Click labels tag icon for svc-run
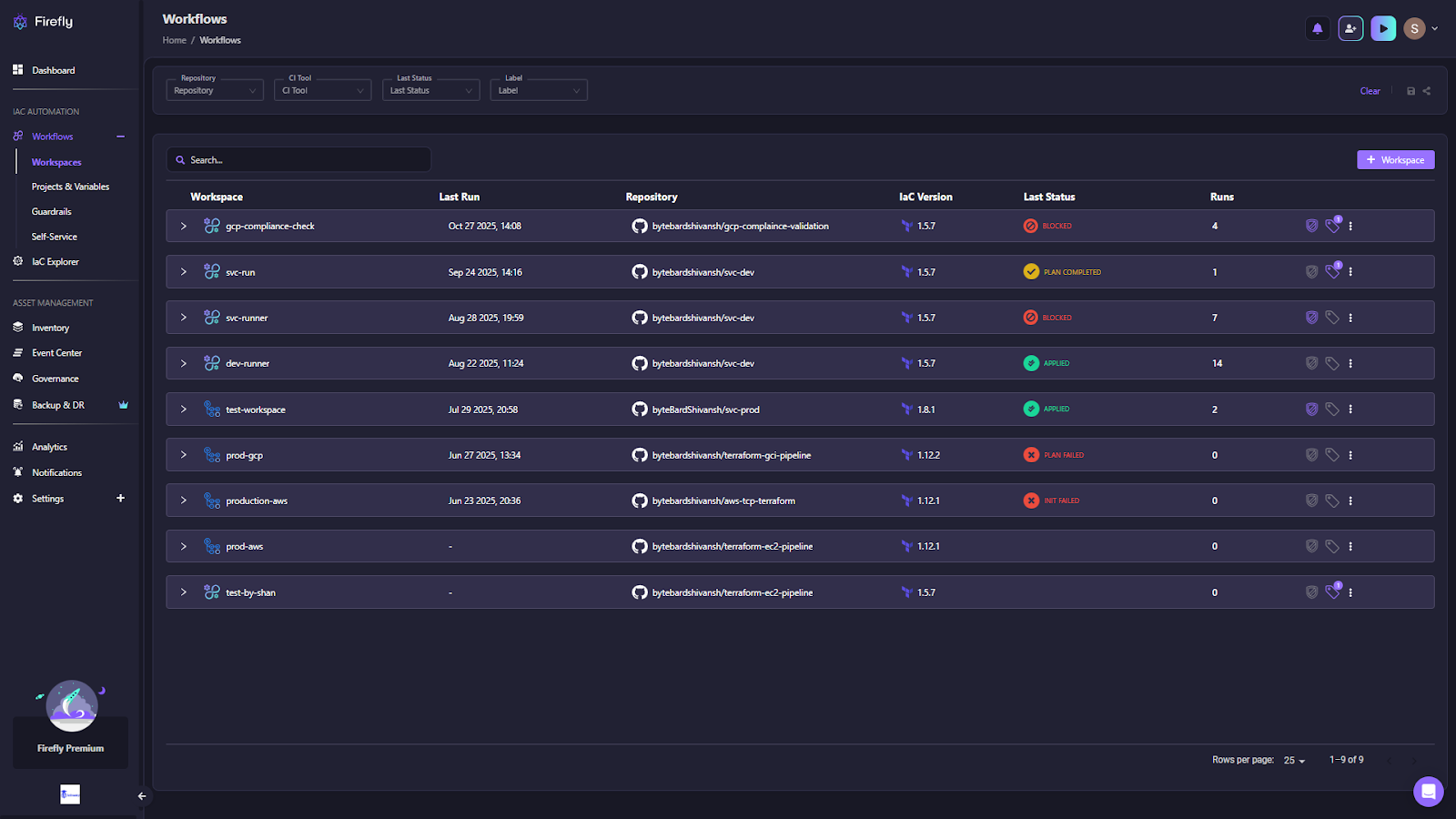Screen dimensions: 1456x819 click(x=1332, y=271)
